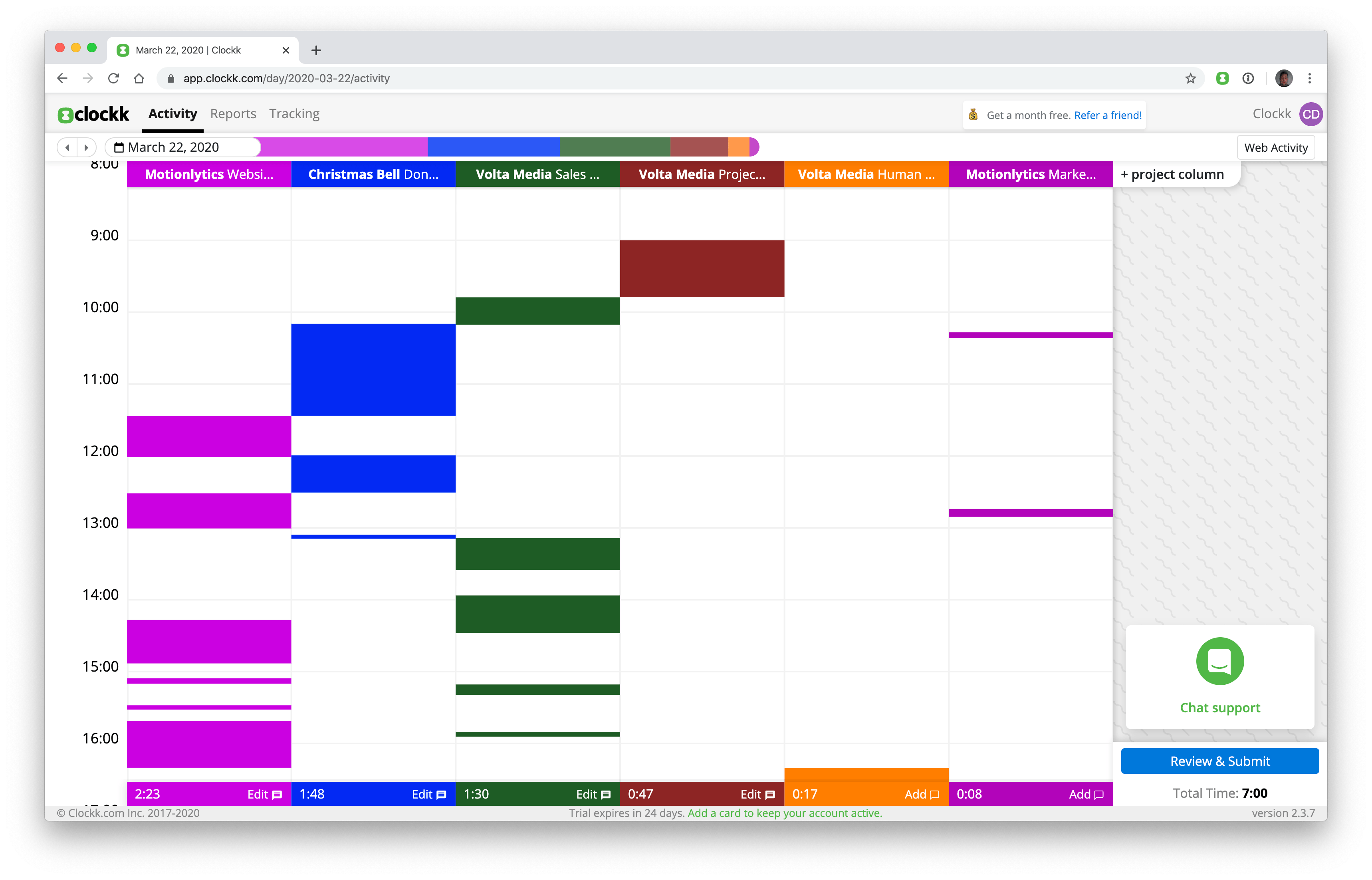The image size is (1372, 880).
Task: View site information via the padlock icon
Action: (170, 78)
